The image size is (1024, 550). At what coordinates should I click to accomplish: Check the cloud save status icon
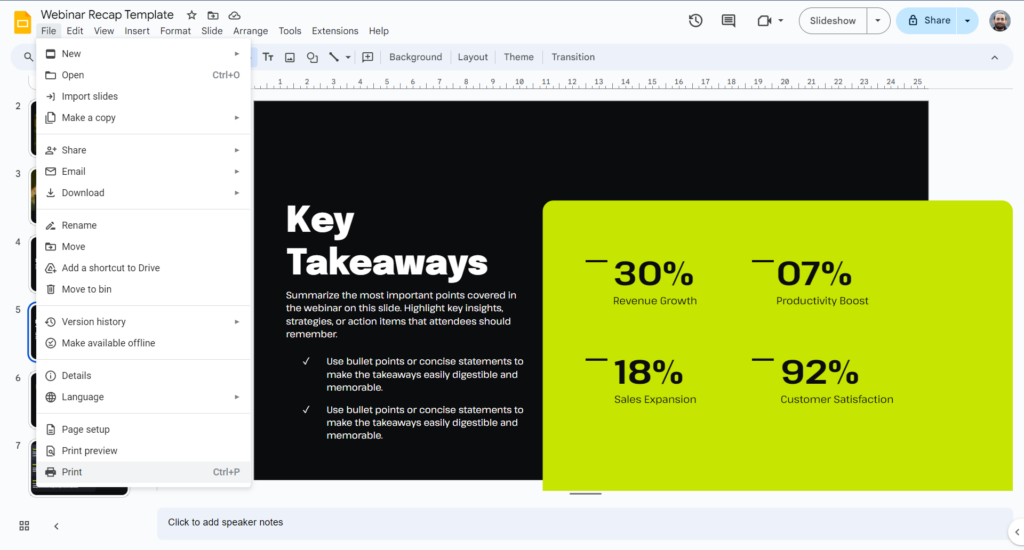point(234,15)
